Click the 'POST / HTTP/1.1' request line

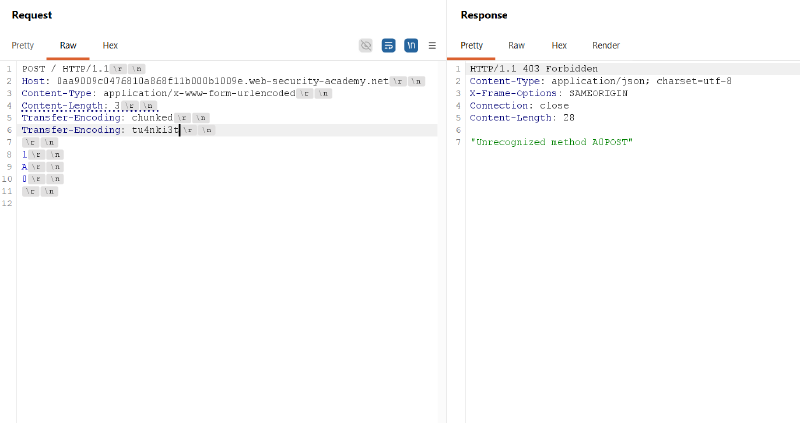point(65,69)
